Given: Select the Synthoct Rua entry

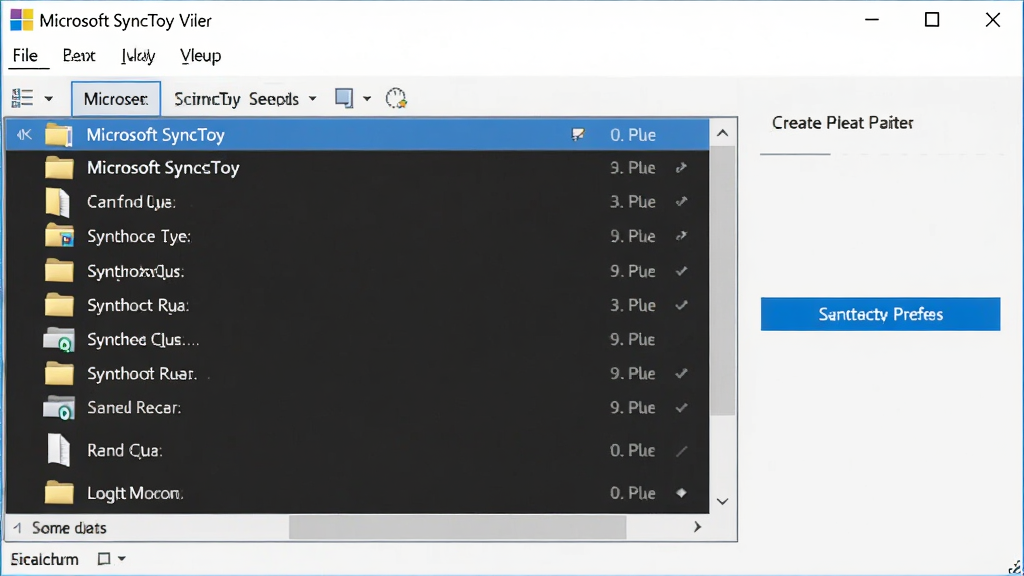Looking at the screenshot, I should point(357,305).
